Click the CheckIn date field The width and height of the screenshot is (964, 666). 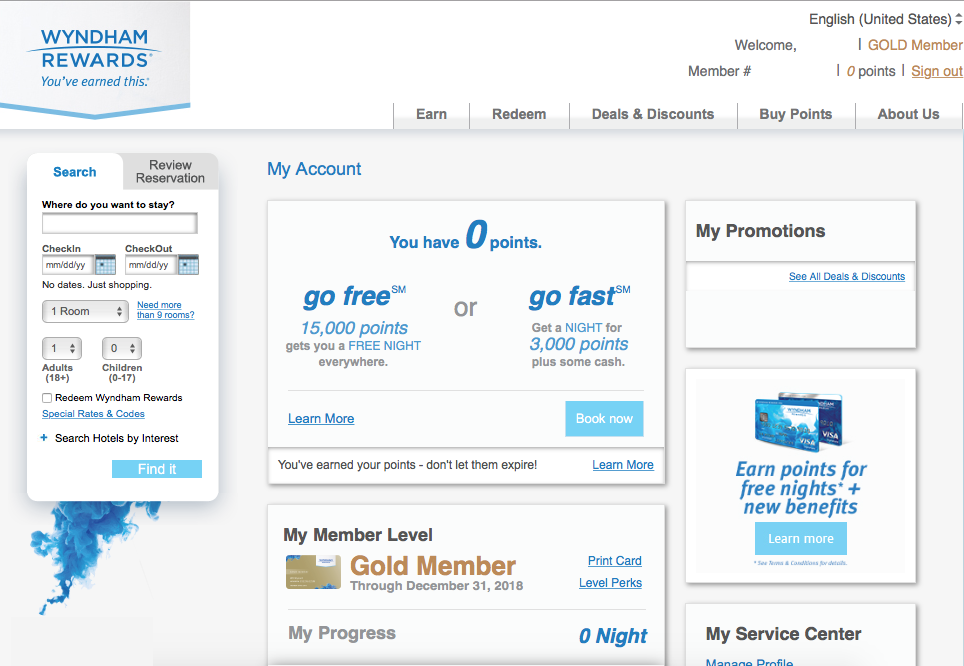(68, 265)
